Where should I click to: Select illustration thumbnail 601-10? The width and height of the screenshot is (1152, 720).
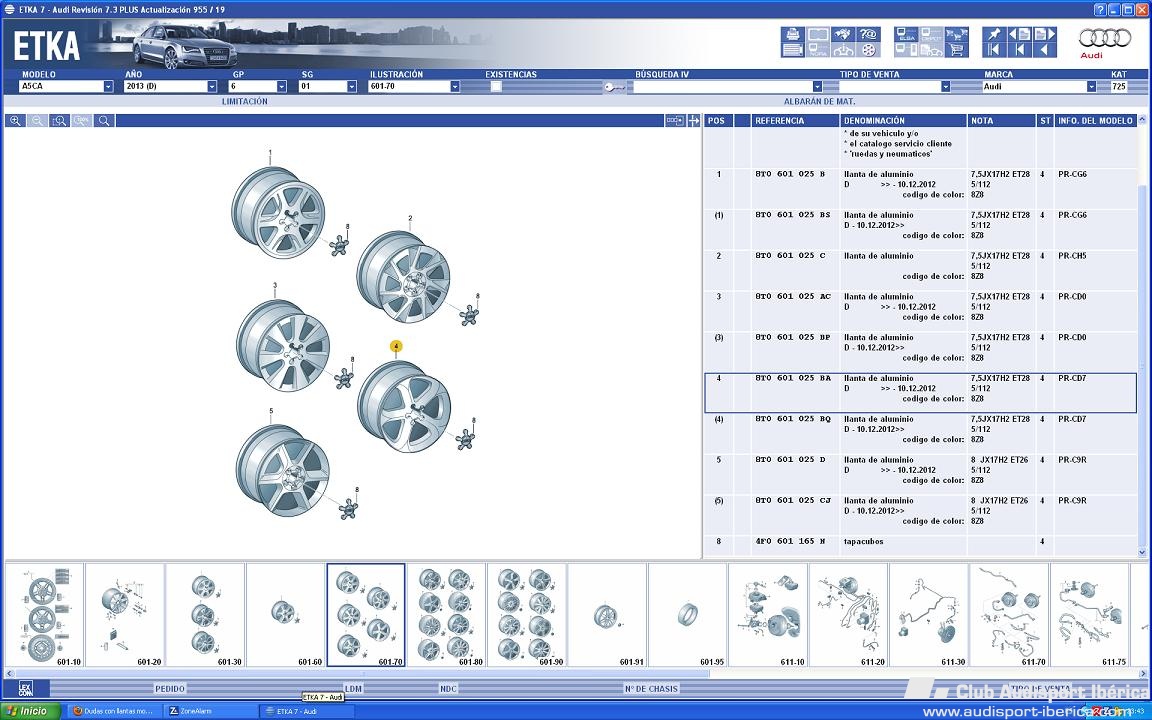[44, 615]
